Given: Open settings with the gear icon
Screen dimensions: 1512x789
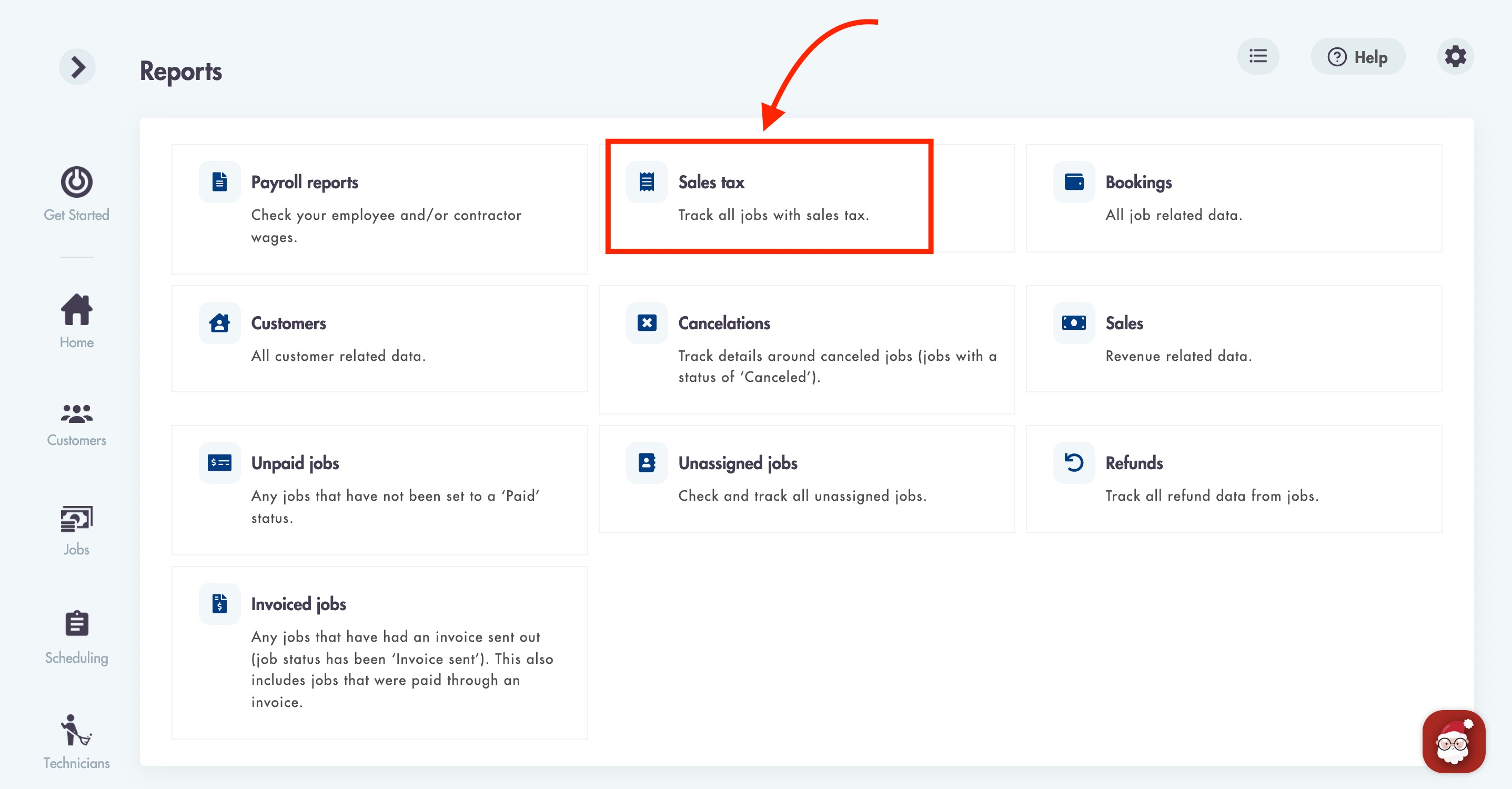Looking at the screenshot, I should (1455, 56).
